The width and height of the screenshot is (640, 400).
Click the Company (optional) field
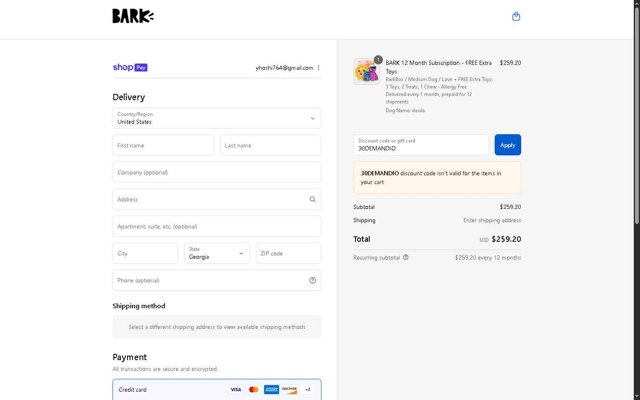217,172
